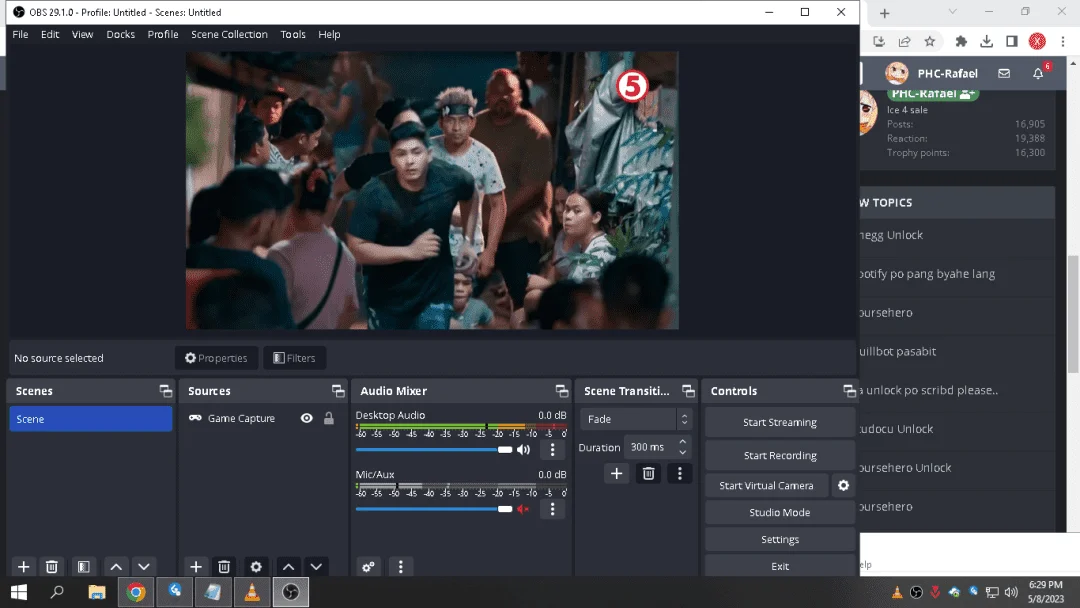Toggle Game Capture lock icon
Viewport: 1080px width, 608px height.
coord(329,418)
